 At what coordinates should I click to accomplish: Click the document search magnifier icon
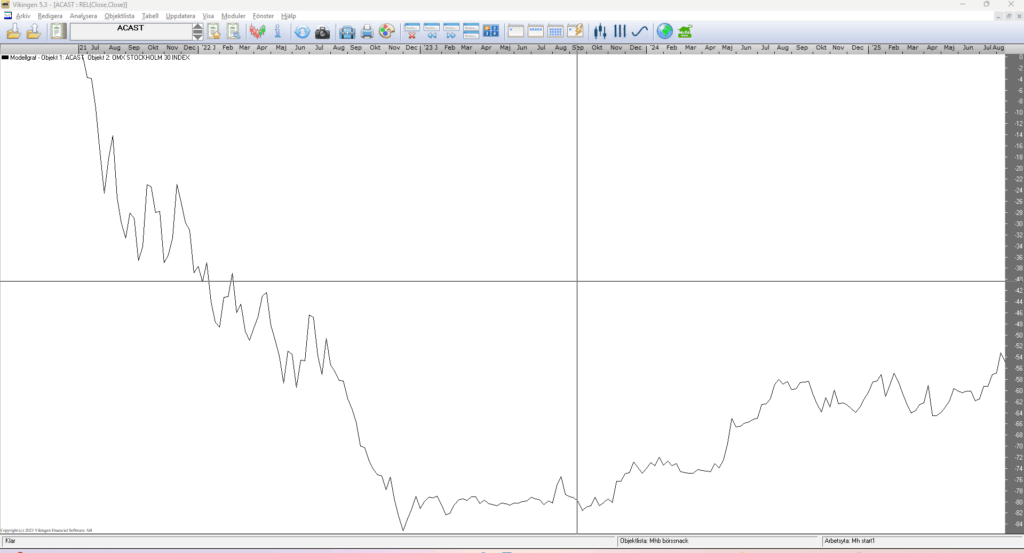tap(233, 31)
